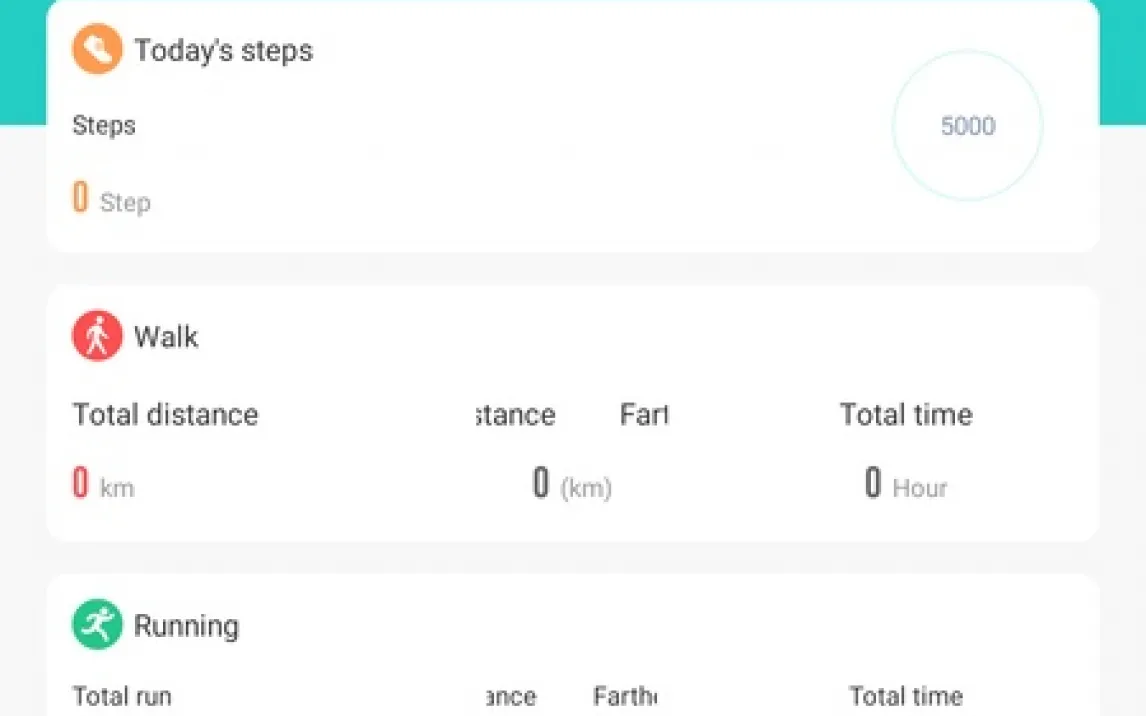Click the Walk section title
Image resolution: width=1146 pixels, height=716 pixels.
coord(166,336)
